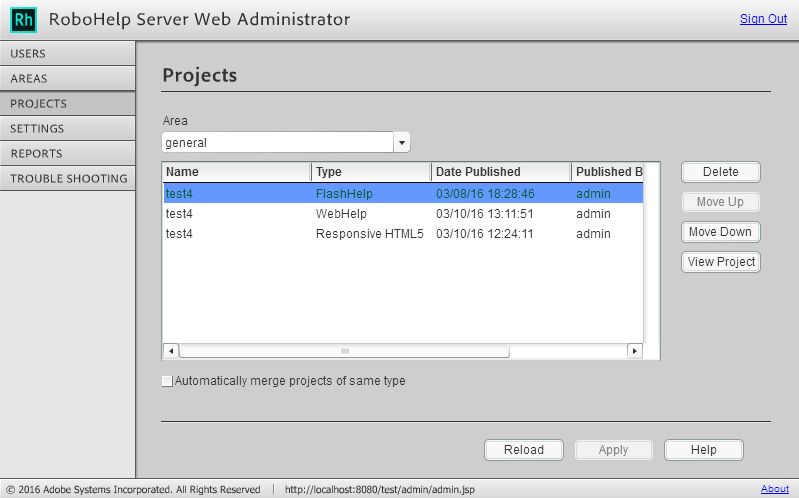Click the View Project button
Screen dimensions: 799x498
click(721, 262)
